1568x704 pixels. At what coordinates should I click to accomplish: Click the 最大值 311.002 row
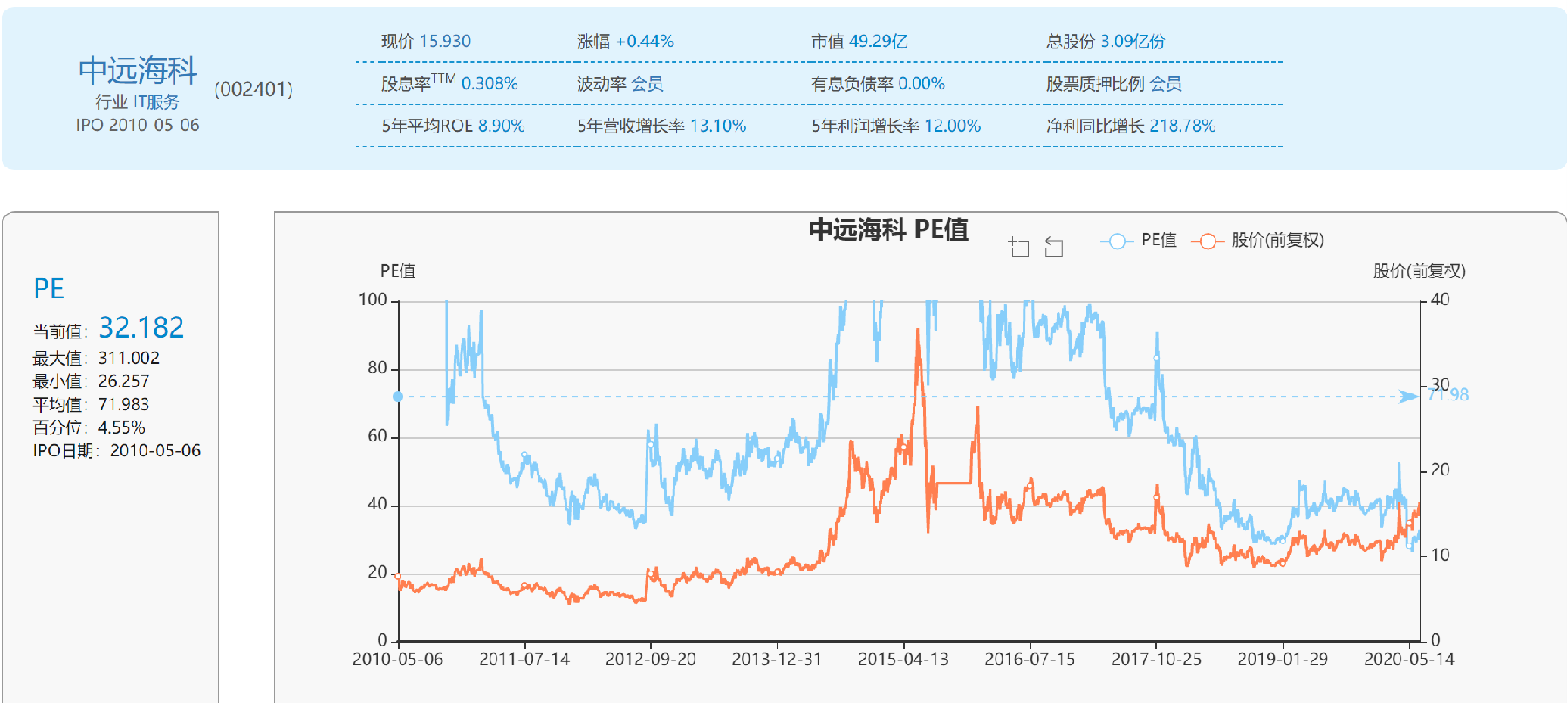pyautogui.click(x=96, y=358)
